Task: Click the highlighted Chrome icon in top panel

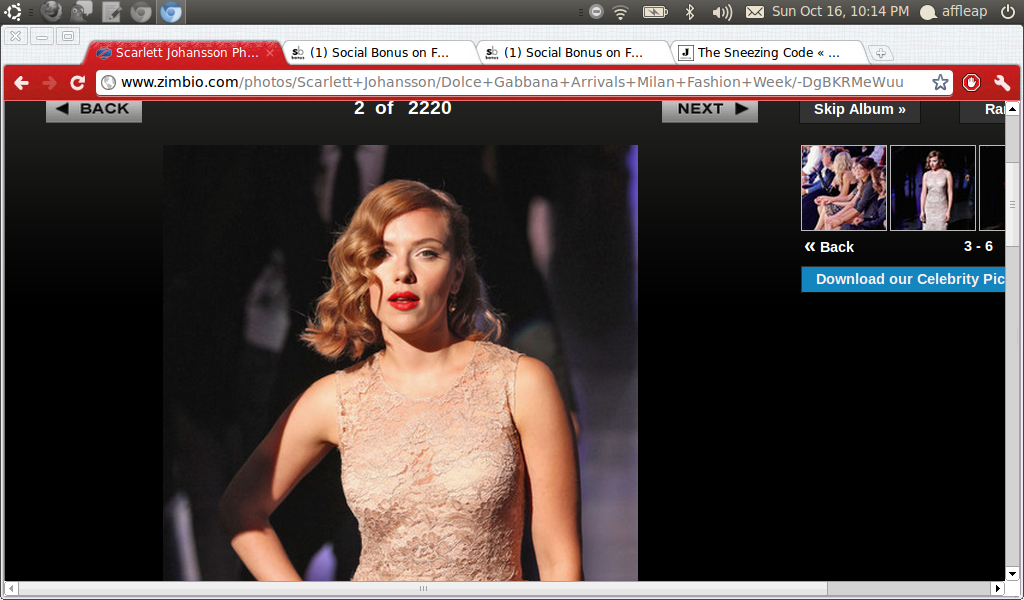Action: point(171,12)
